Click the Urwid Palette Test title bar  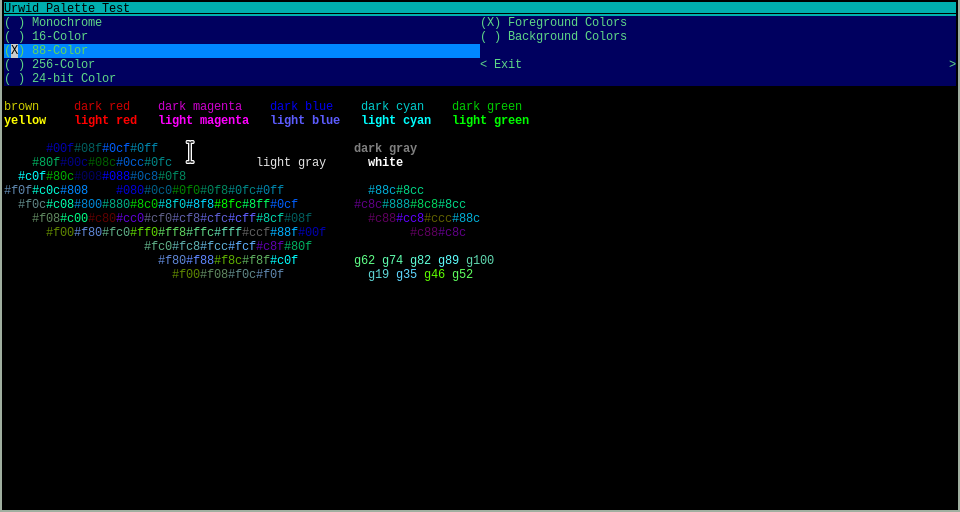[67, 8]
